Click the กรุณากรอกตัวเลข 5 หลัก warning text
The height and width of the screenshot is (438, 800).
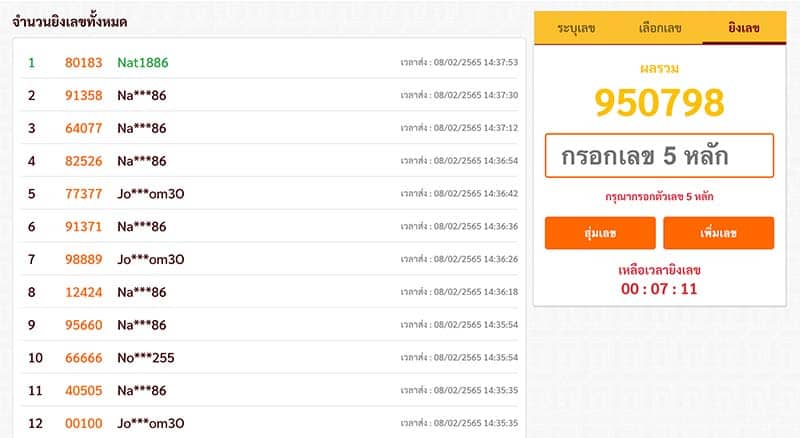[x=659, y=197]
